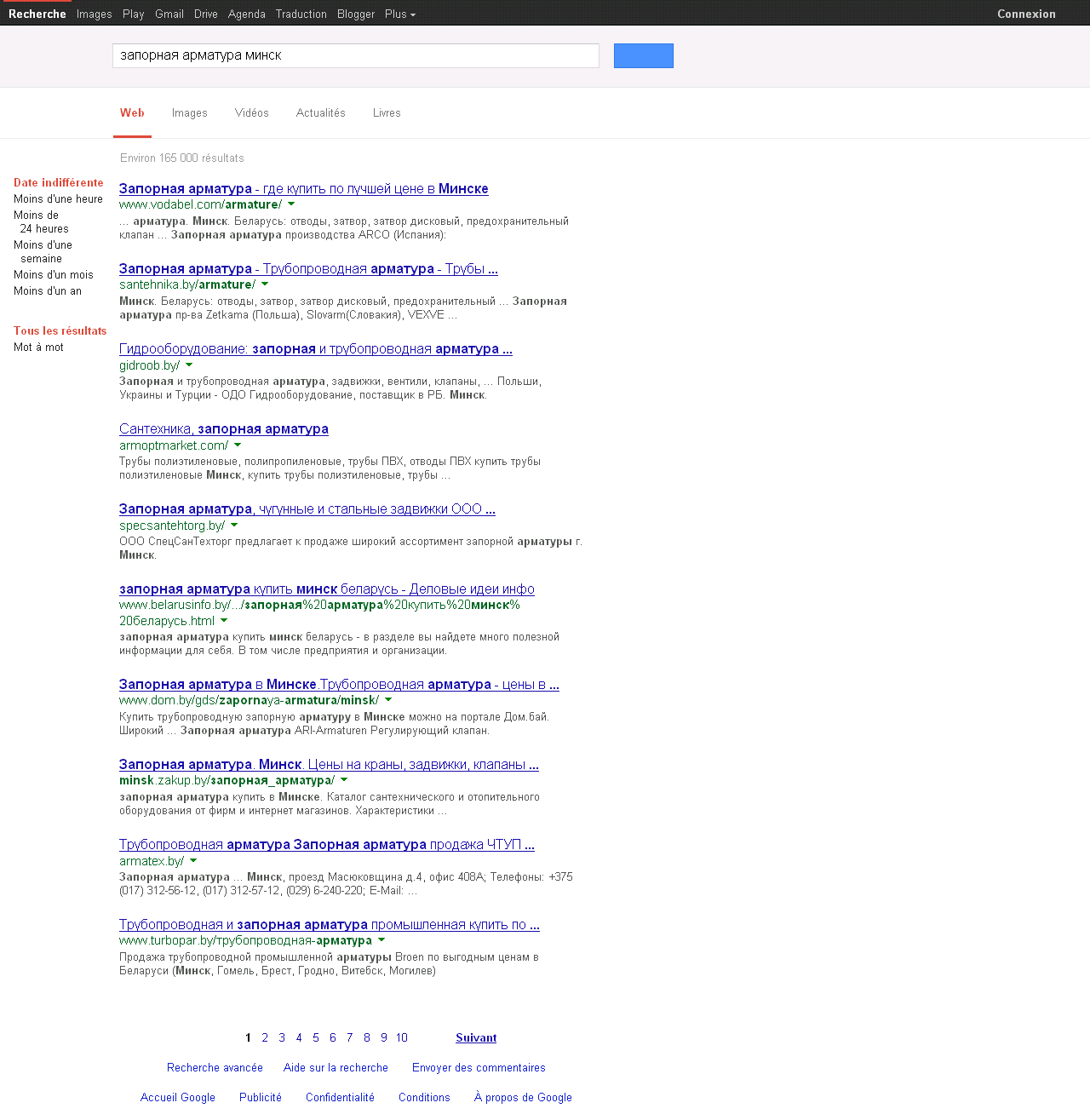Screen dimensions: 1090x1120
Task: Open result 'Запорная арматура - Трубопроводная арматура - Трубы'
Action: pos(308,268)
